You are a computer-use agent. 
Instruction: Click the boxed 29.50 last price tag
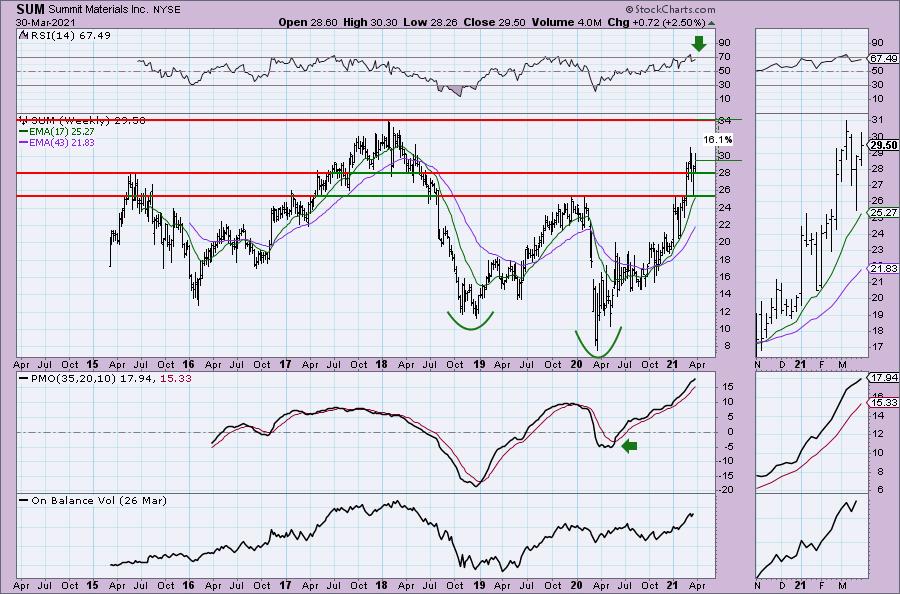pos(885,146)
